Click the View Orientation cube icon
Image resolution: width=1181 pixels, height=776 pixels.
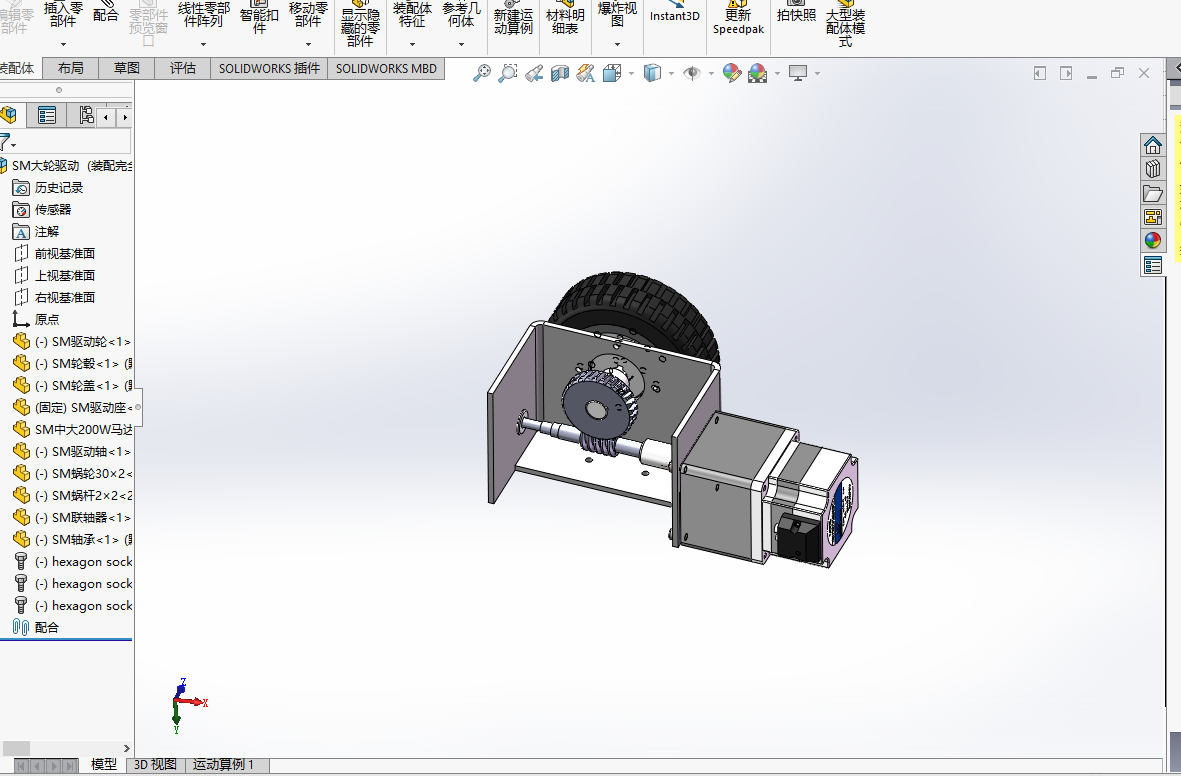[612, 73]
